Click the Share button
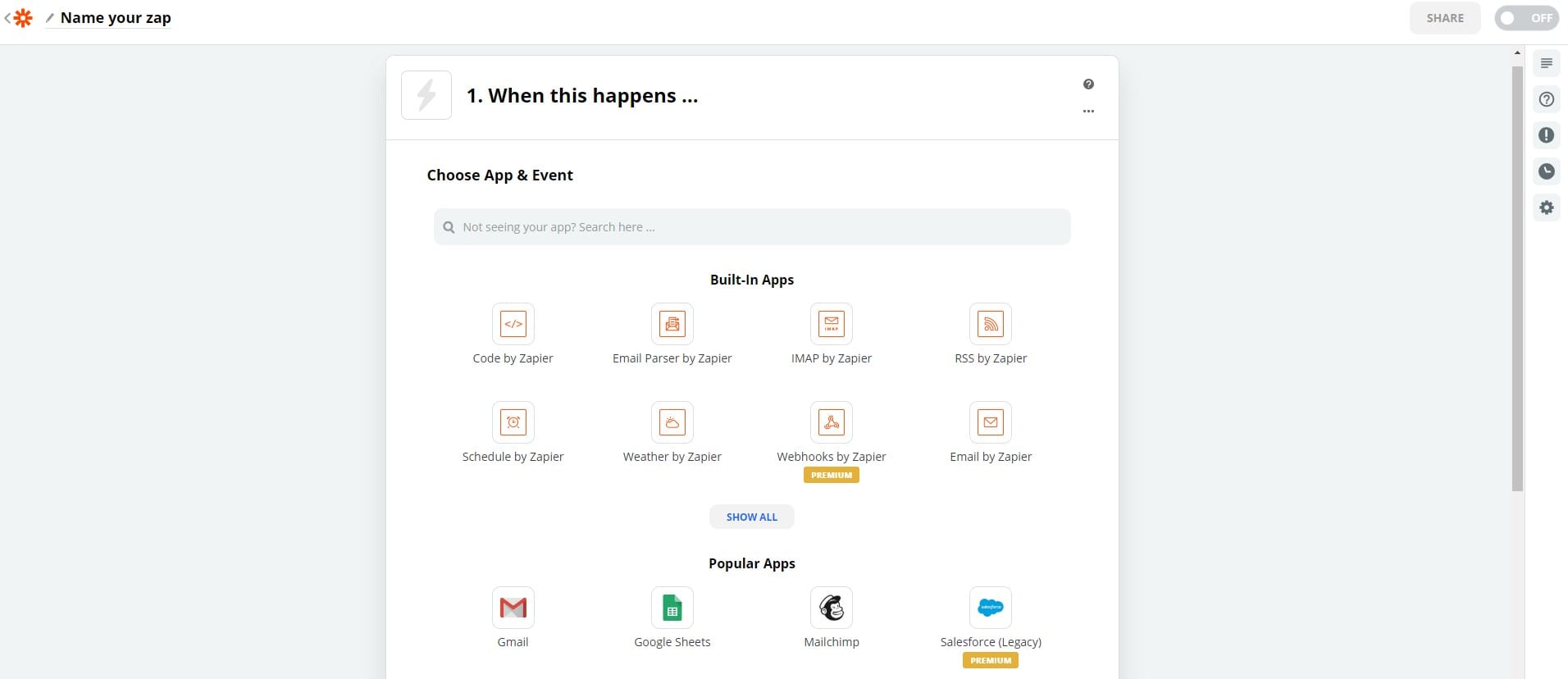The image size is (1568, 679). click(1444, 18)
